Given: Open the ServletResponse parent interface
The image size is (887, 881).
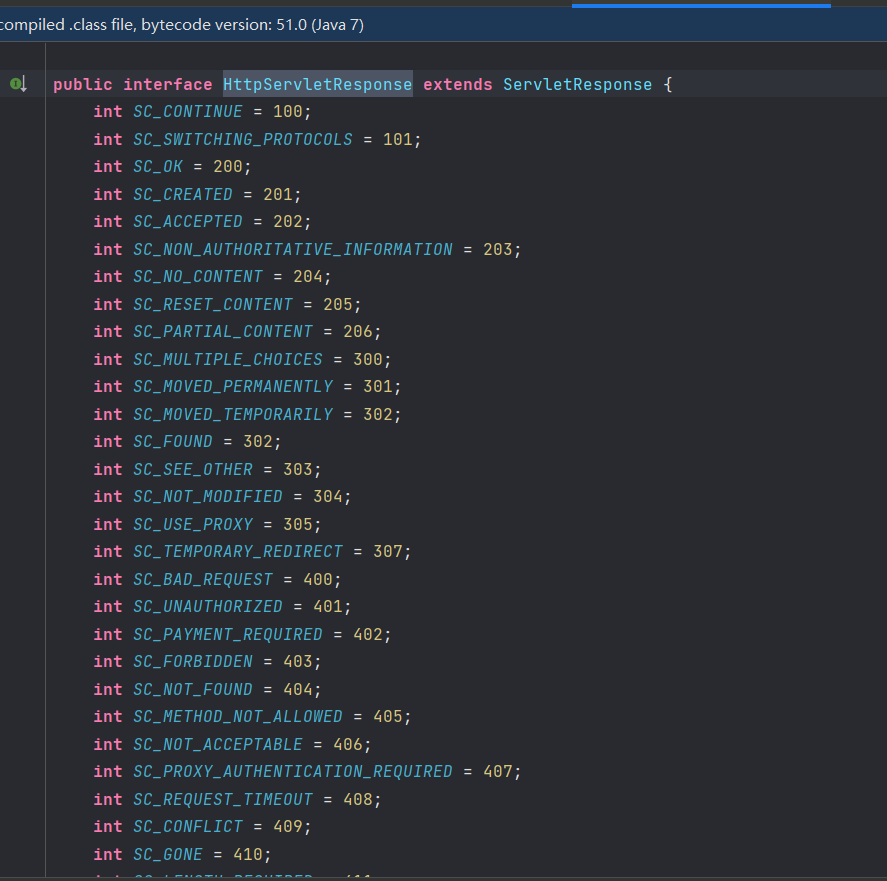Looking at the screenshot, I should tap(577, 84).
